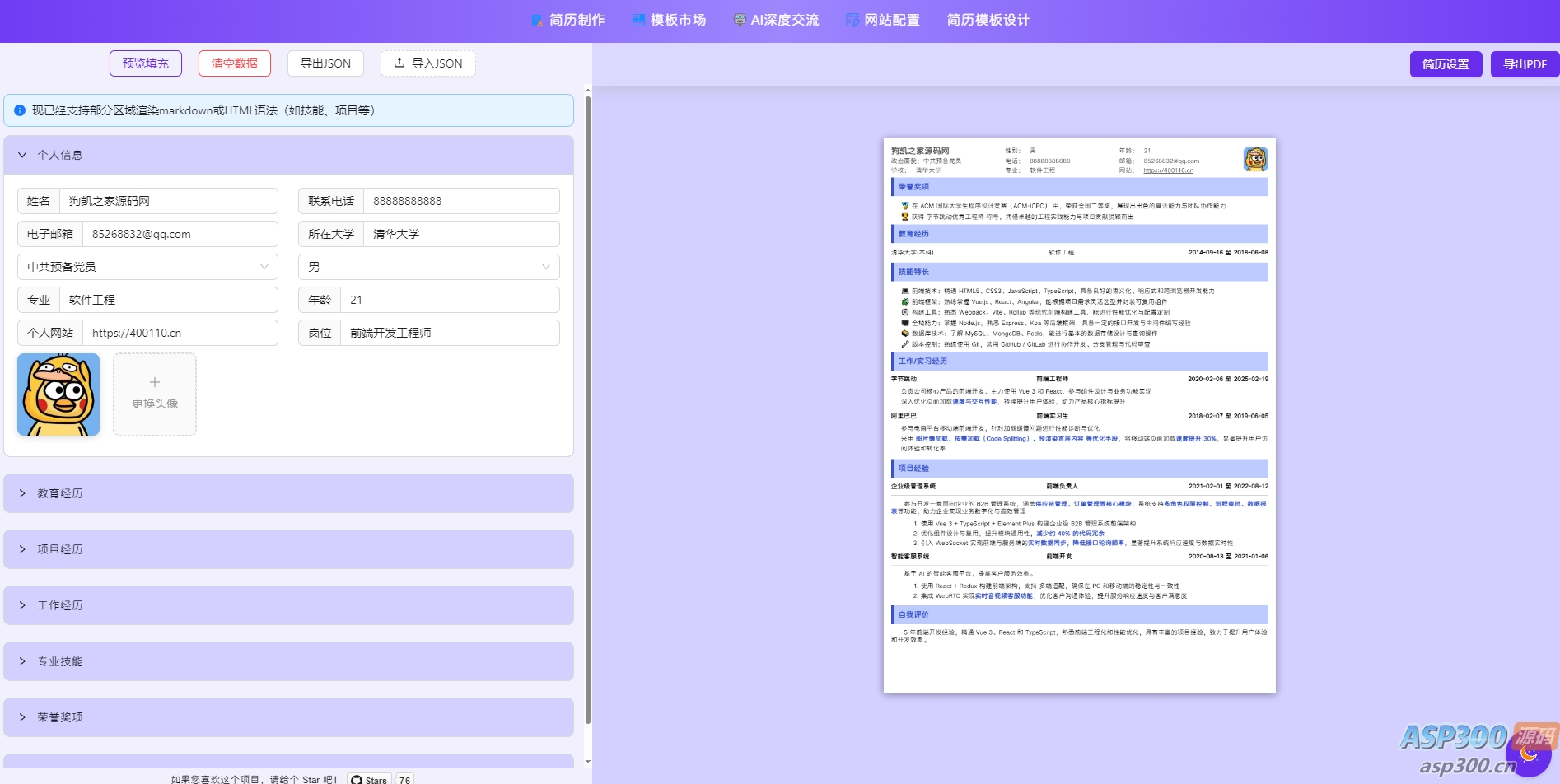Toggle dark mode with the moon button
Viewport: 1560px width, 784px height.
[x=1528, y=753]
